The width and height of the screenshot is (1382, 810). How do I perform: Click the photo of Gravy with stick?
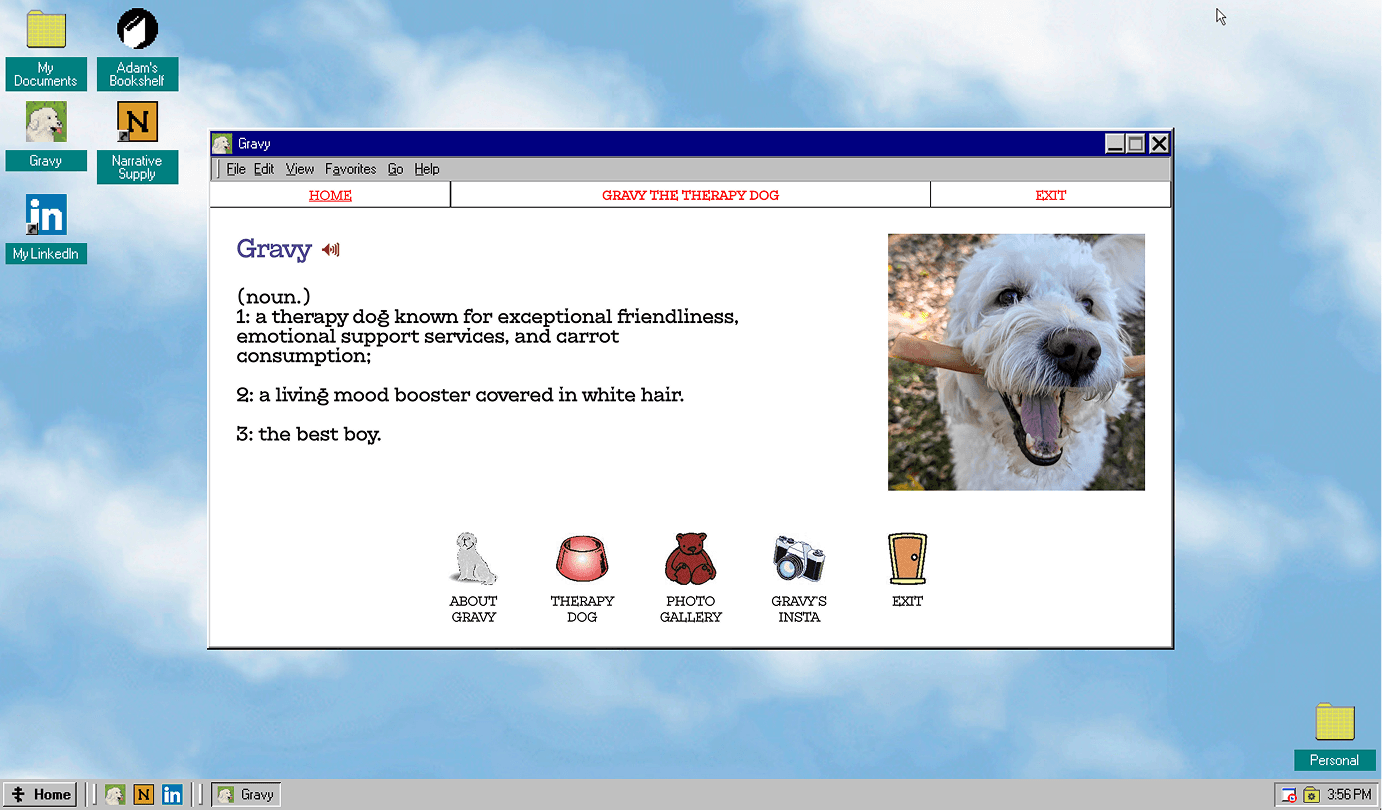coord(1016,362)
